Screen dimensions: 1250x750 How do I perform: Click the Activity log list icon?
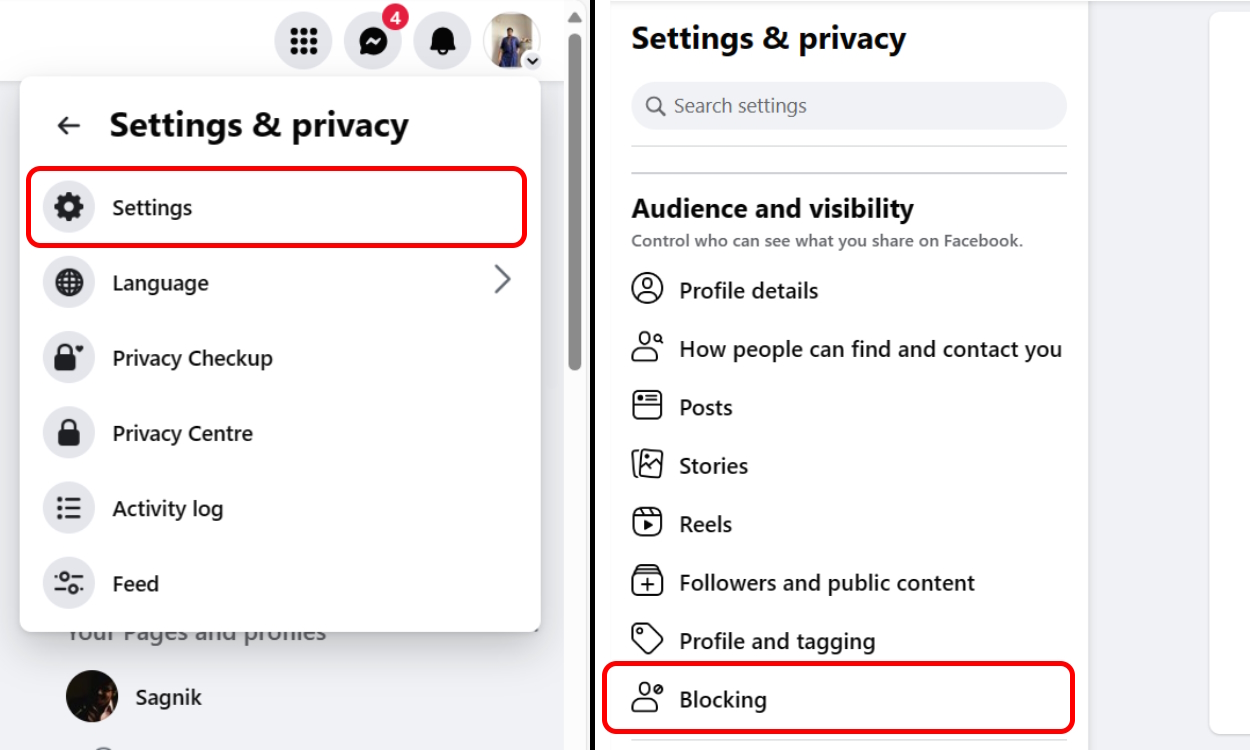[68, 508]
